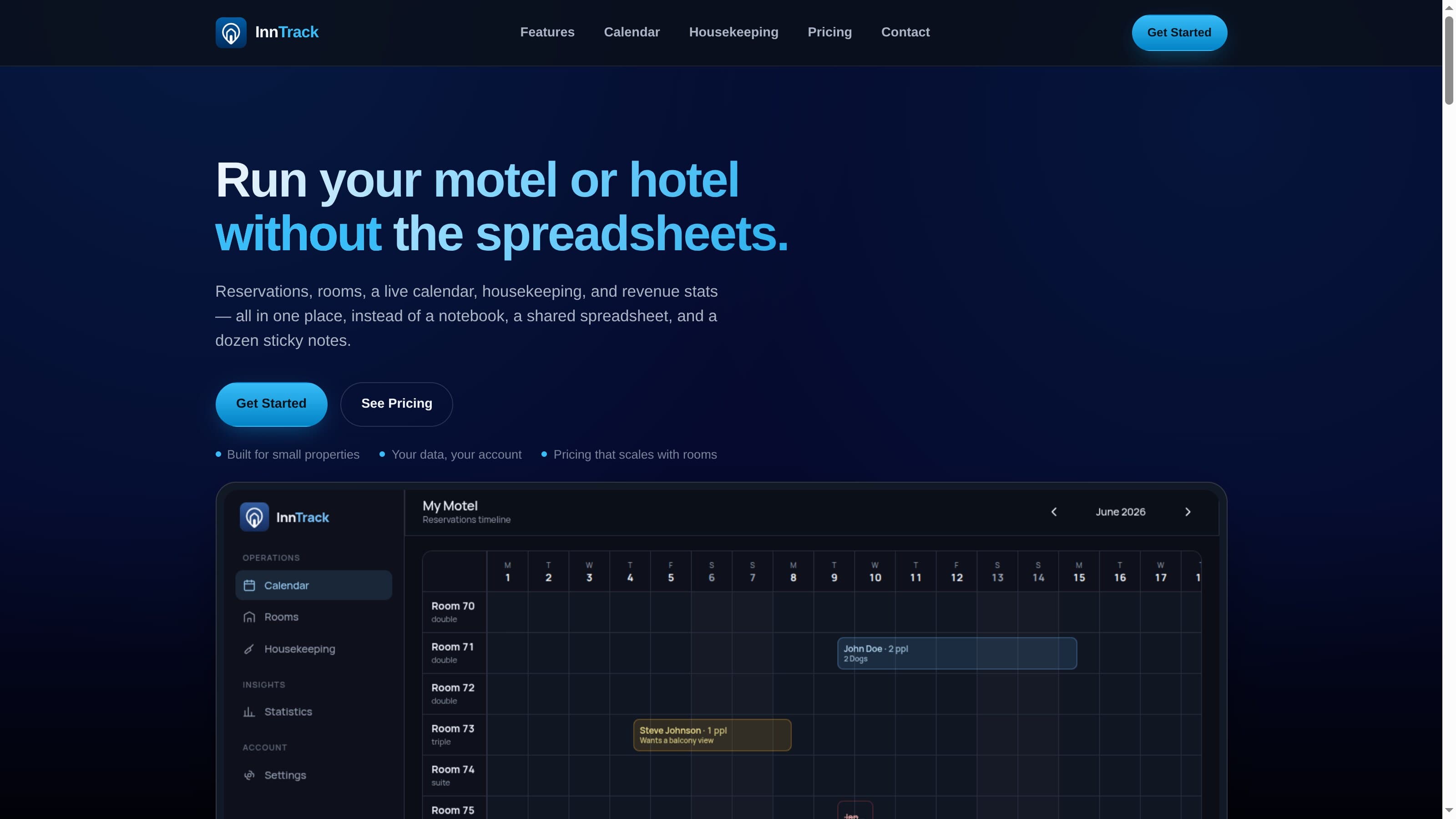
Task: Open the Settings sidebar item label
Action: pos(285,775)
